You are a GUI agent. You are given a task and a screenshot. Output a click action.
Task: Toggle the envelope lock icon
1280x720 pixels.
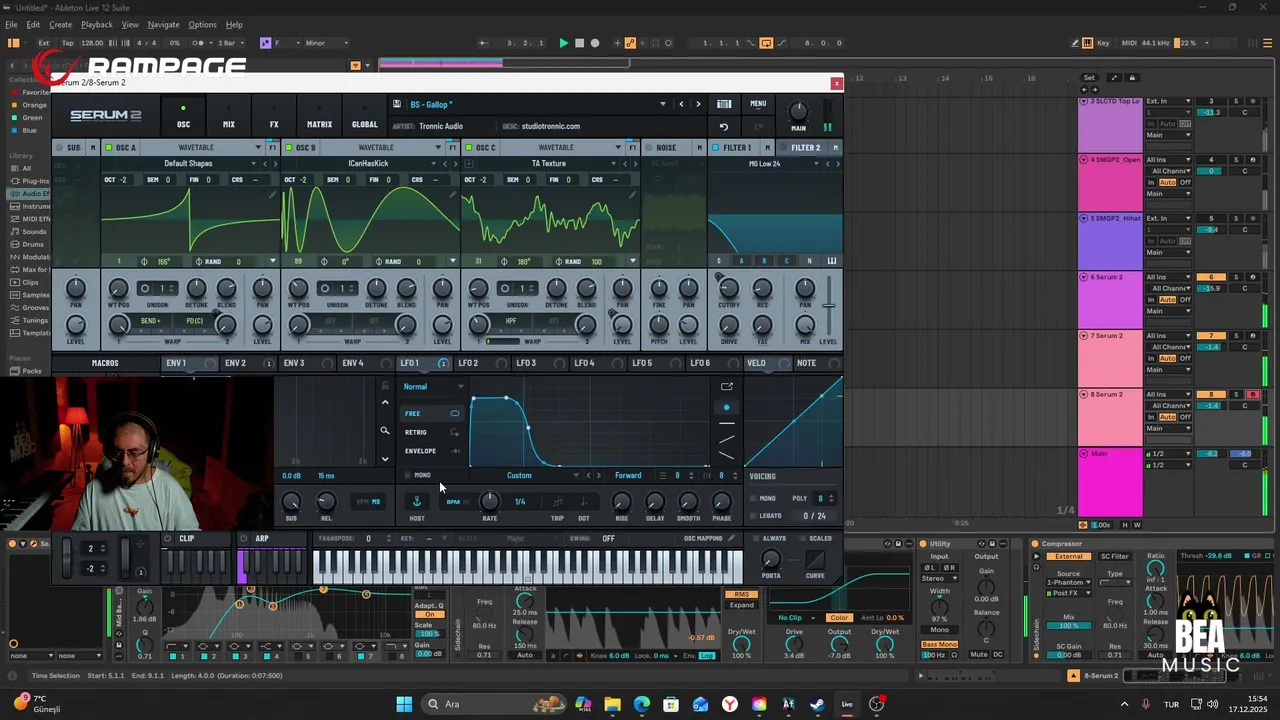[384, 386]
